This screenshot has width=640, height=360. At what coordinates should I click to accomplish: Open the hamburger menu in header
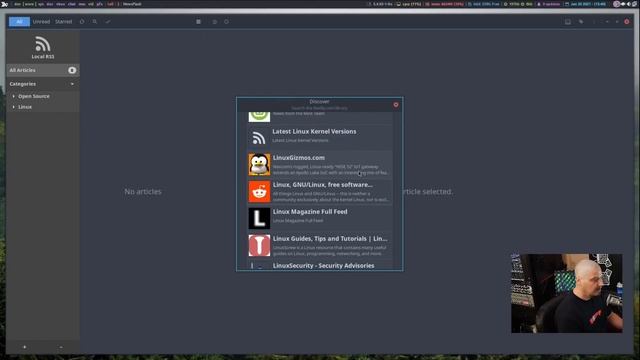[x=198, y=22]
